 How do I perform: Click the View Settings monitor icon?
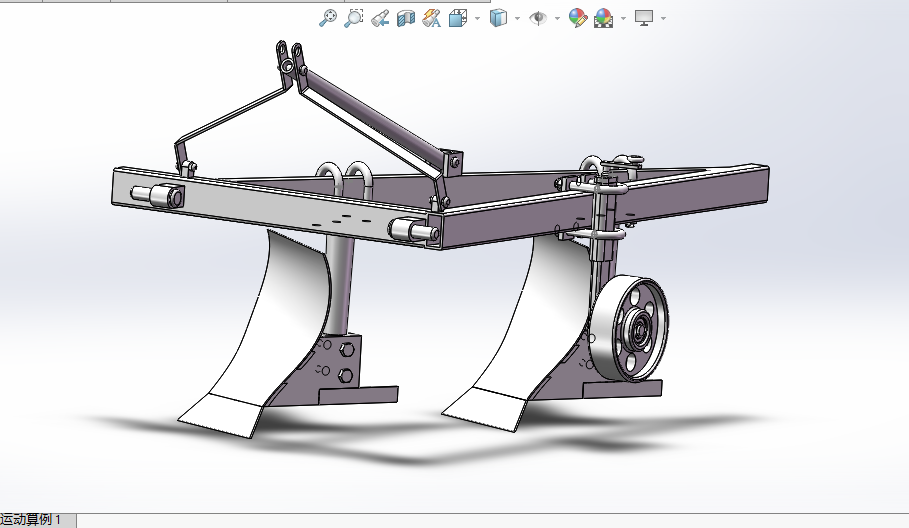(644, 18)
